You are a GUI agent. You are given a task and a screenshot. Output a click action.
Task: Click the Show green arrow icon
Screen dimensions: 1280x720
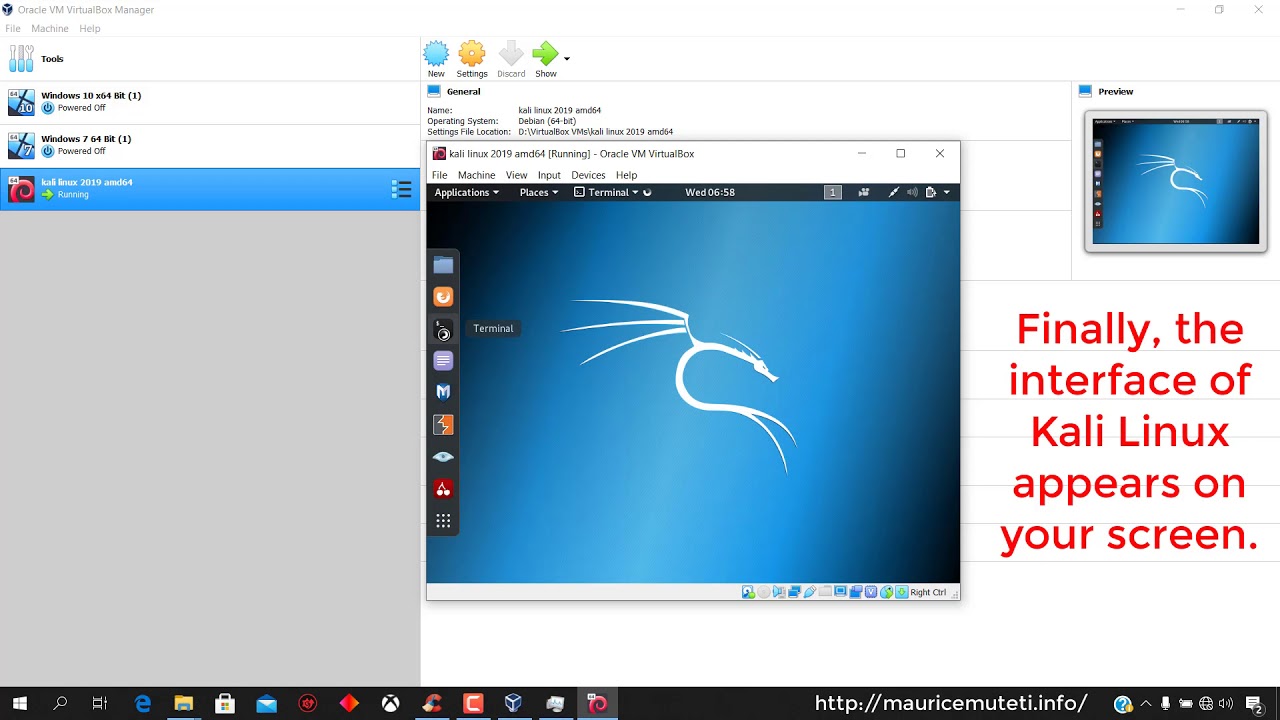(x=545, y=53)
